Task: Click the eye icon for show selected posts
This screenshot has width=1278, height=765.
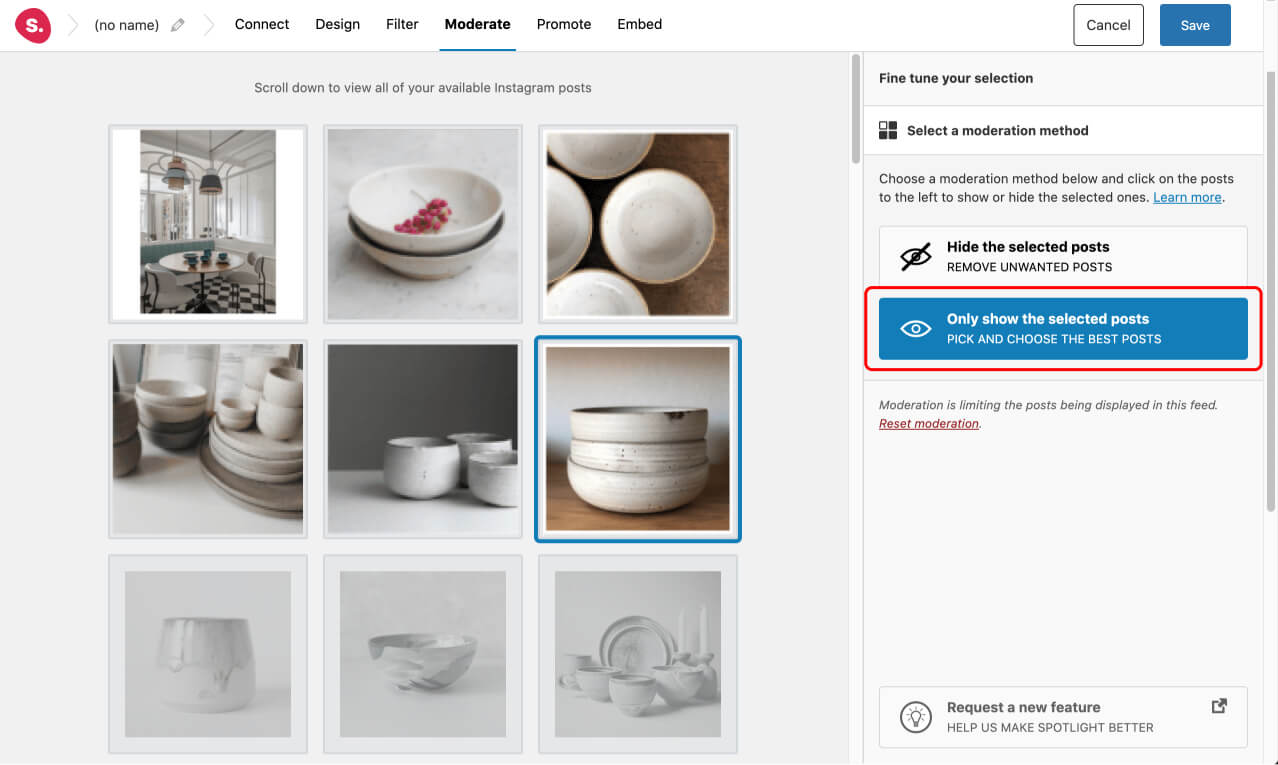Action: [915, 329]
